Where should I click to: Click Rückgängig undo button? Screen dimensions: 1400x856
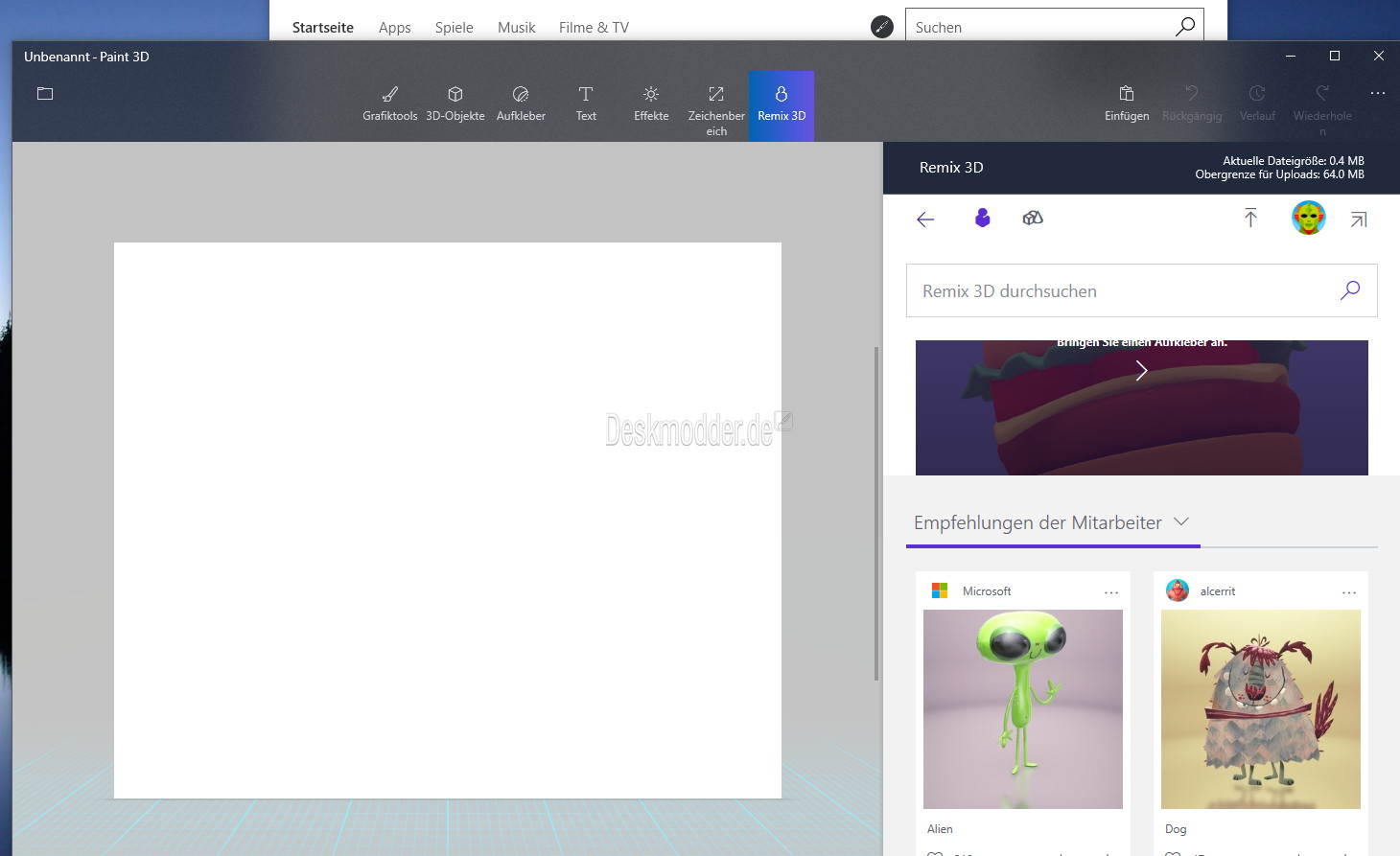coord(1192,104)
